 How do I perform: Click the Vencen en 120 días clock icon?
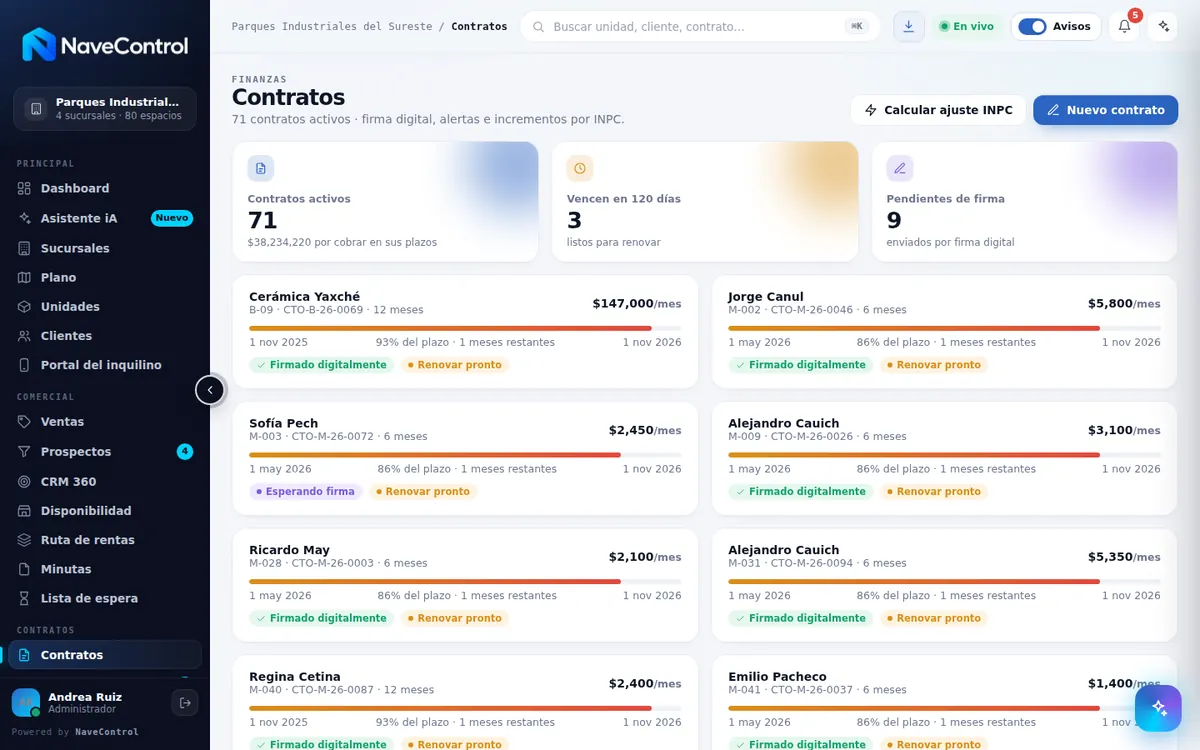580,168
